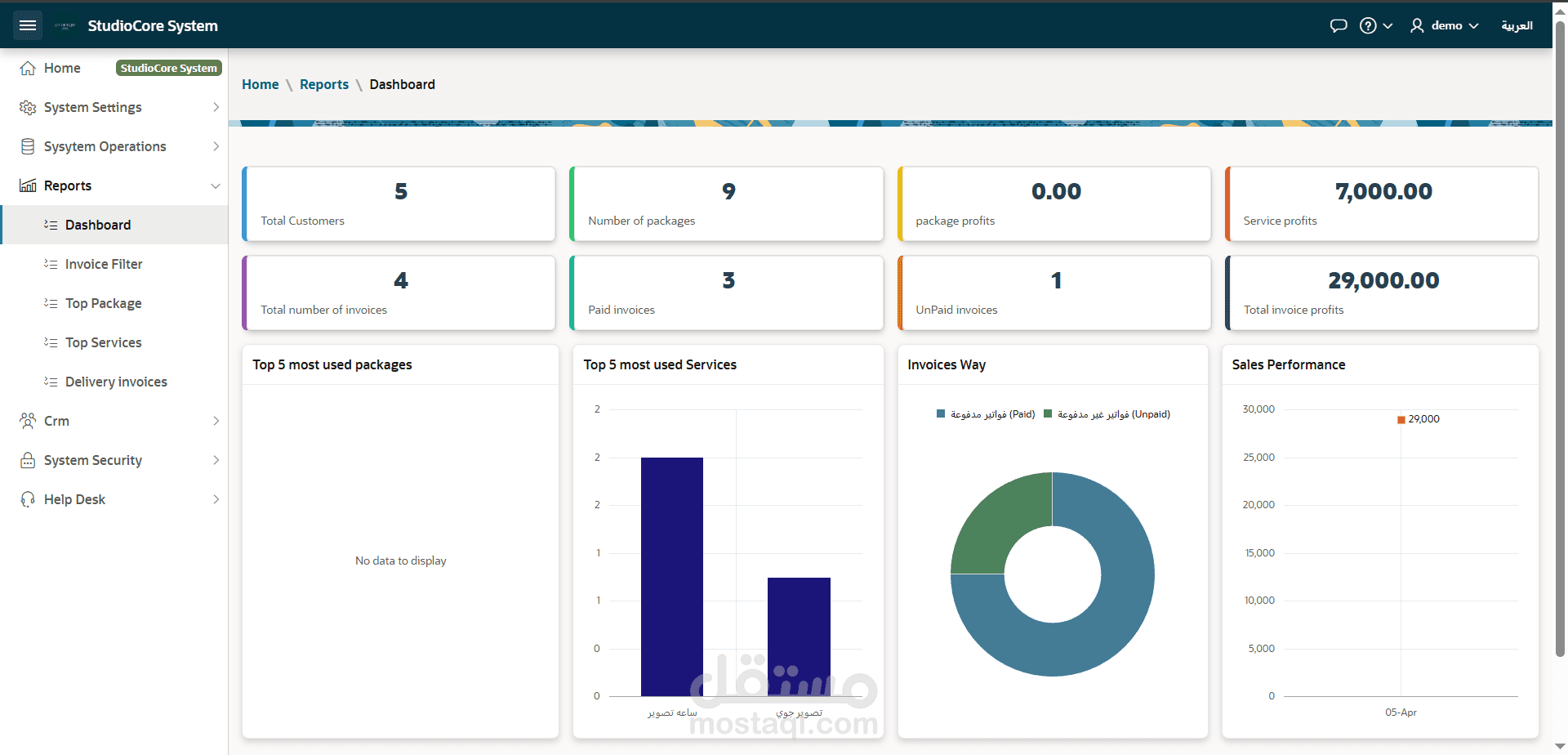Image resolution: width=1568 pixels, height=755 pixels.
Task: Click the Help Desk headset icon
Action: pyautogui.click(x=28, y=499)
